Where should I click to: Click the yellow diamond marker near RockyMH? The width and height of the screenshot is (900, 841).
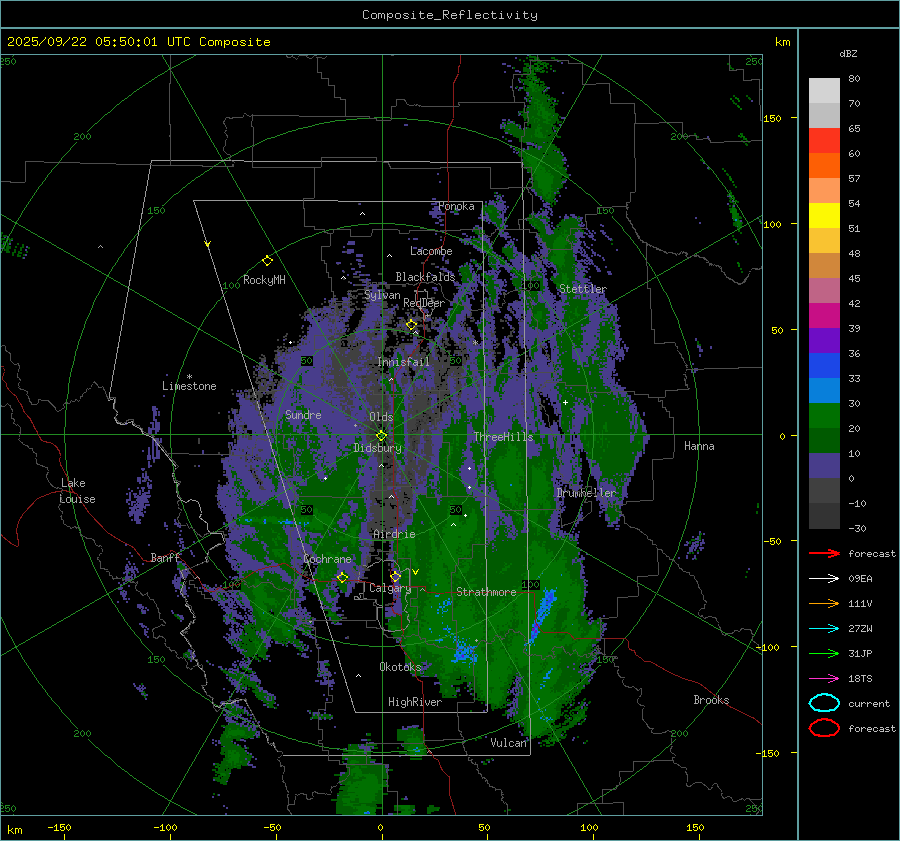pyautogui.click(x=267, y=260)
